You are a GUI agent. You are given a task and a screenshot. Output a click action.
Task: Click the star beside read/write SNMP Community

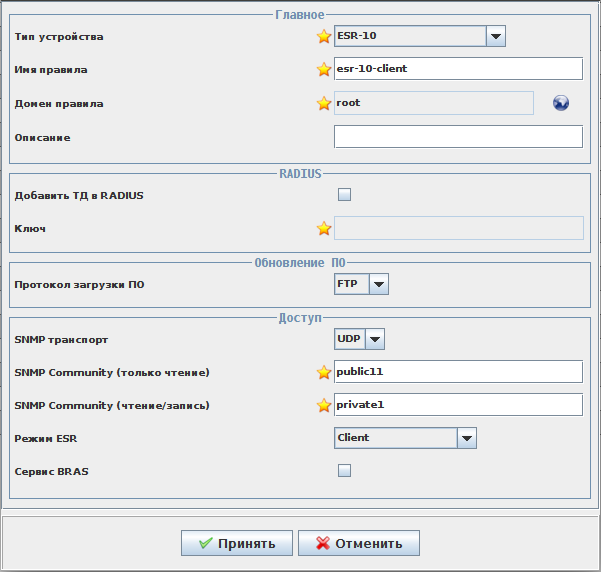[x=324, y=405]
